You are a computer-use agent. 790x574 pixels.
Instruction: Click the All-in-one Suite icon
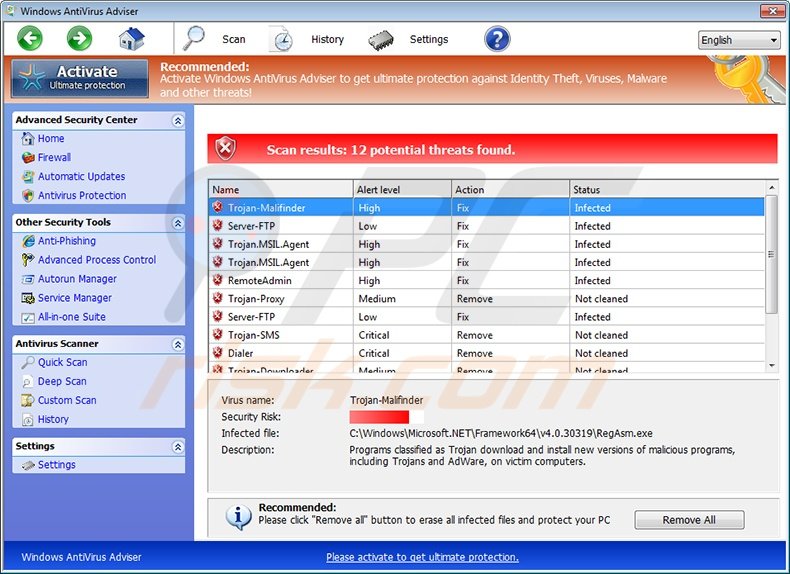[28, 317]
